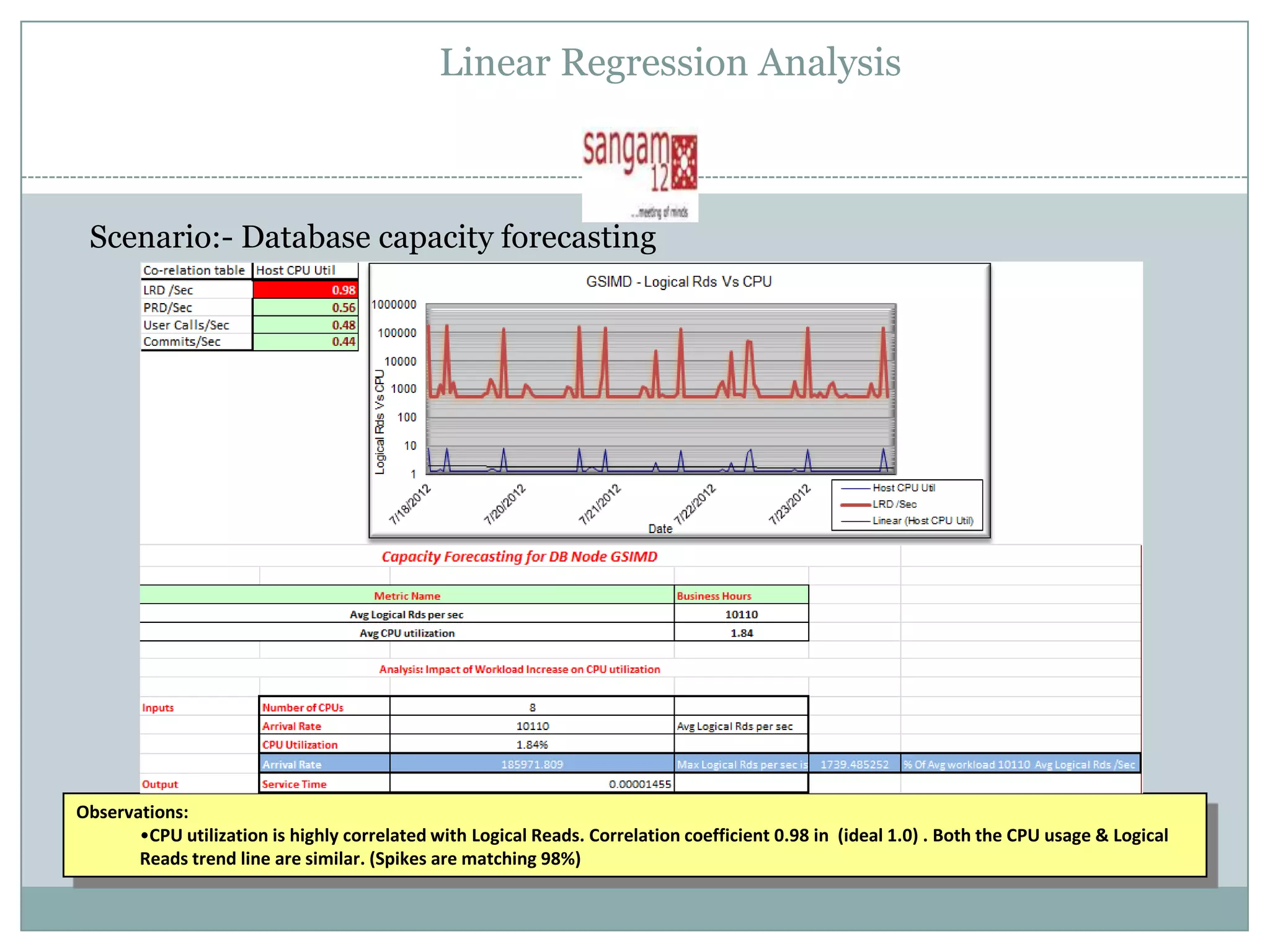Select the 'Scenario:- Database capacity forecasting' heading

(x=373, y=237)
